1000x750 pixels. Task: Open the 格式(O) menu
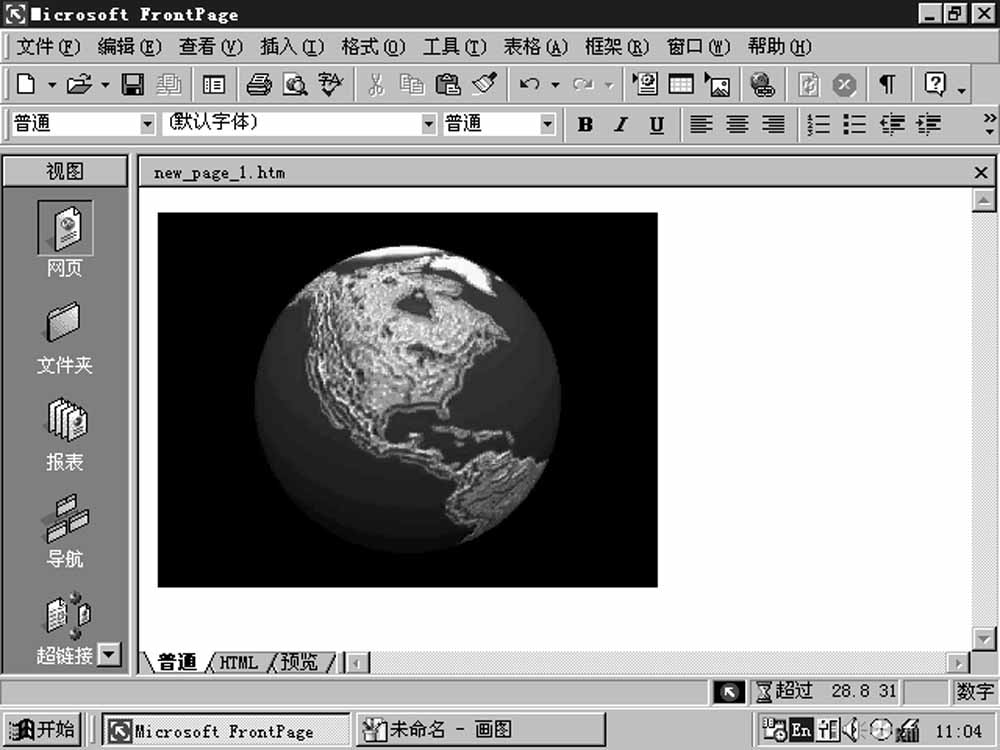373,47
